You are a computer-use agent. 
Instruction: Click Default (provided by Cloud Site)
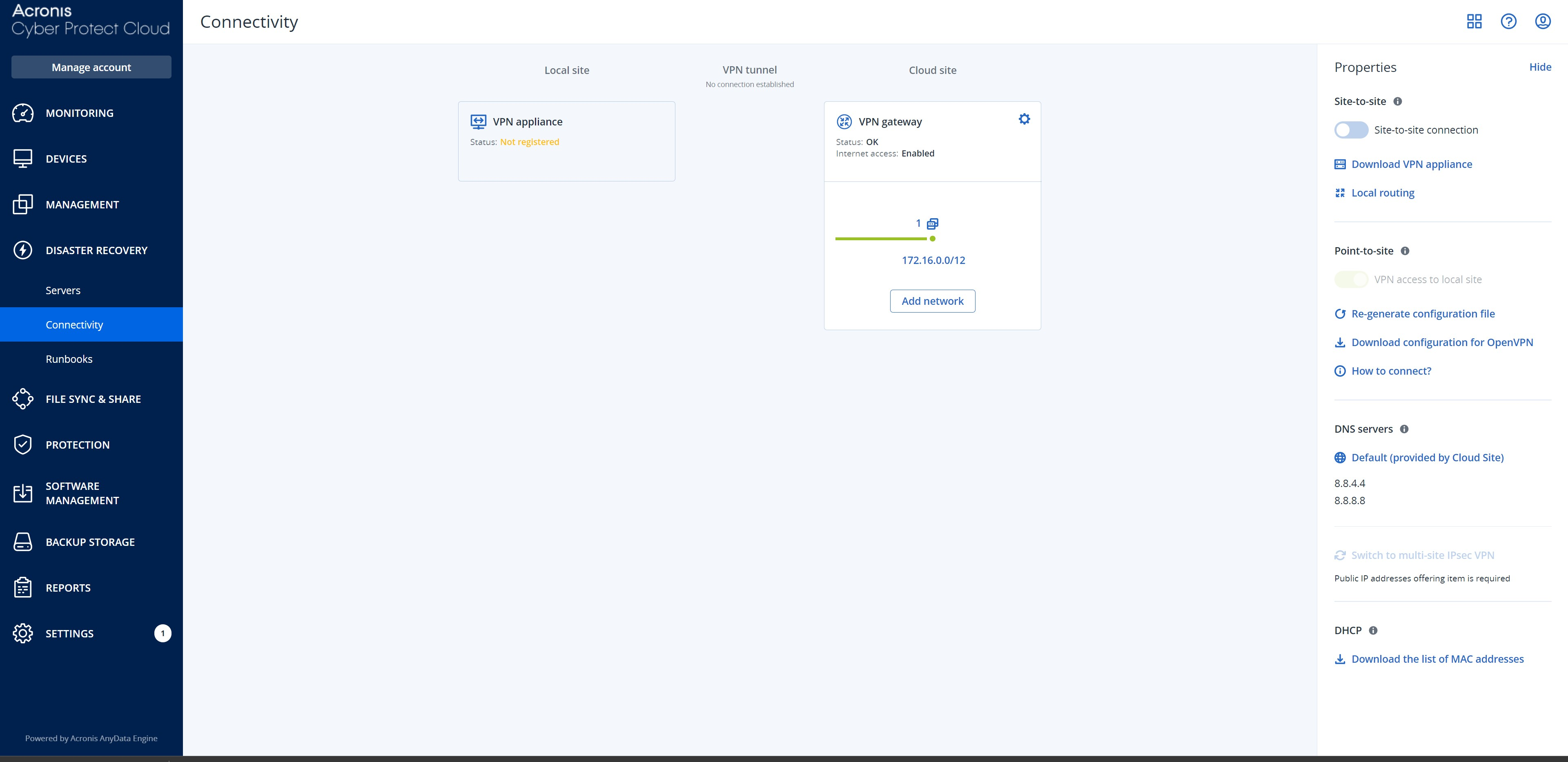click(x=1427, y=458)
